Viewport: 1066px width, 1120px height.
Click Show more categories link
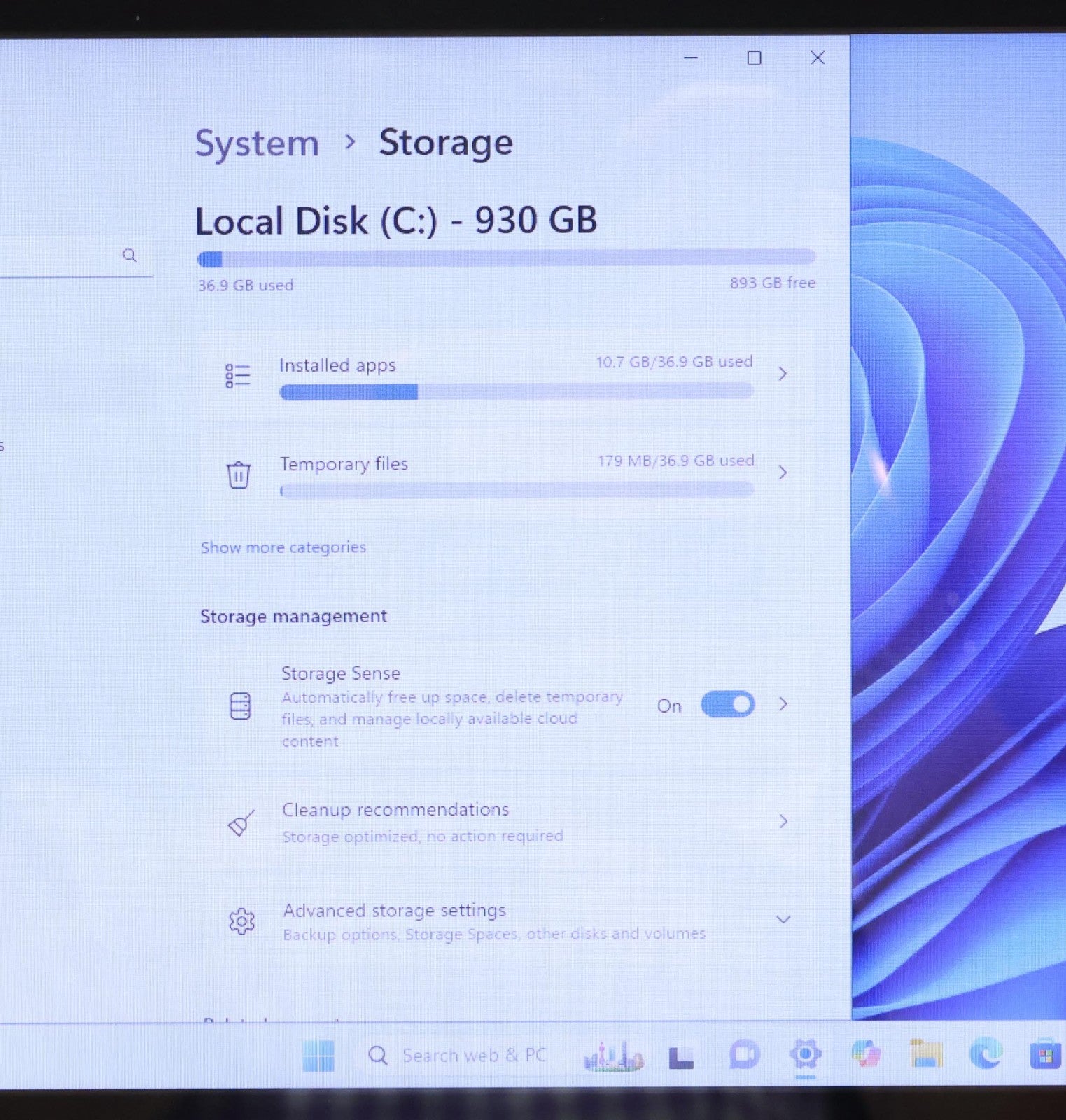tap(283, 547)
